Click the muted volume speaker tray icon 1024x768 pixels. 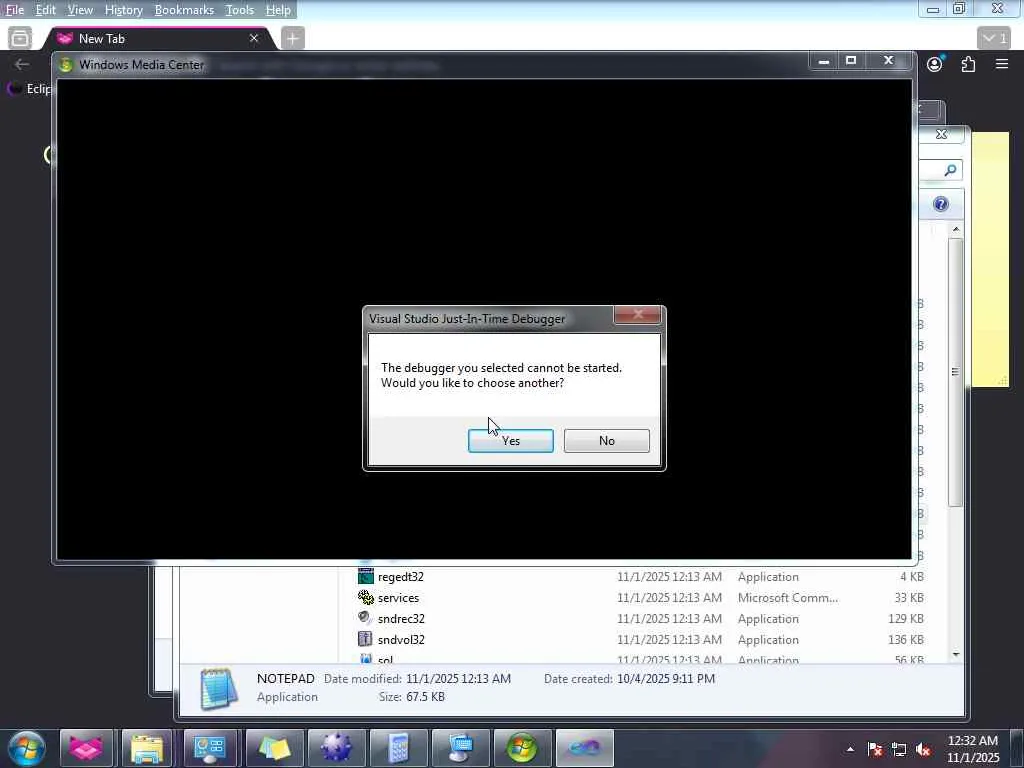pyautogui.click(x=923, y=749)
